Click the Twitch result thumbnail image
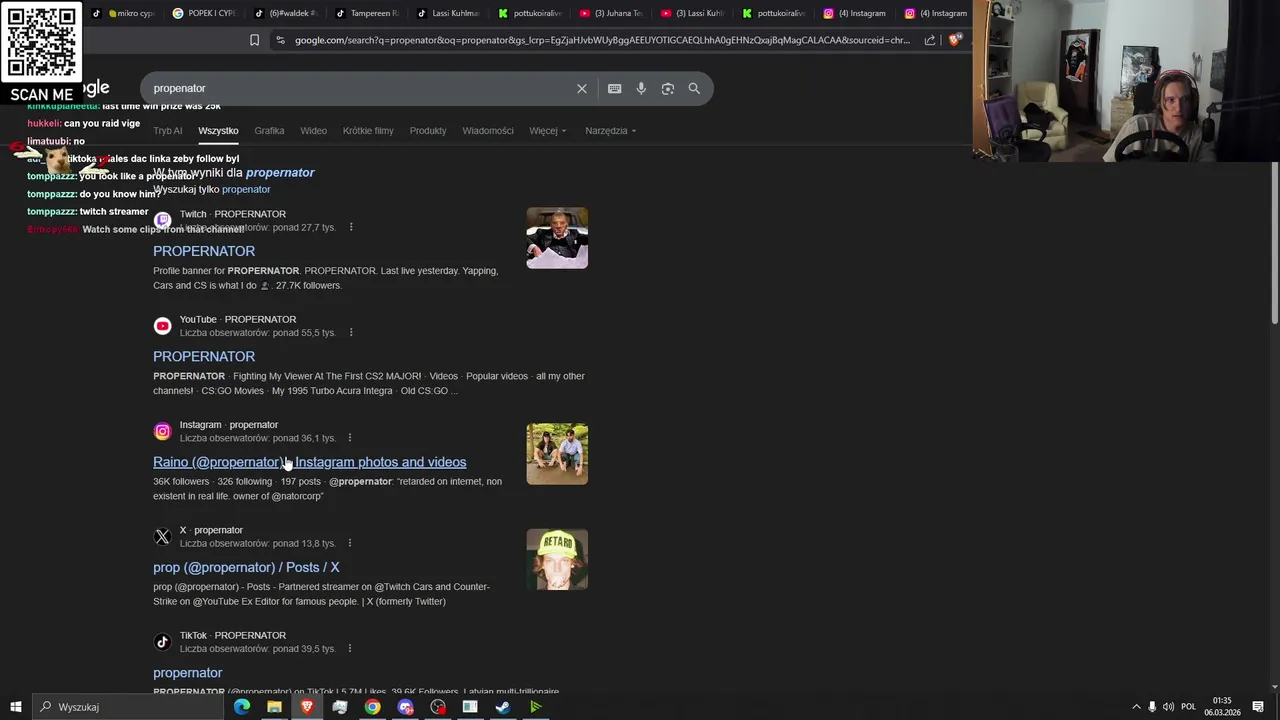This screenshot has height=720, width=1280. coord(557,238)
